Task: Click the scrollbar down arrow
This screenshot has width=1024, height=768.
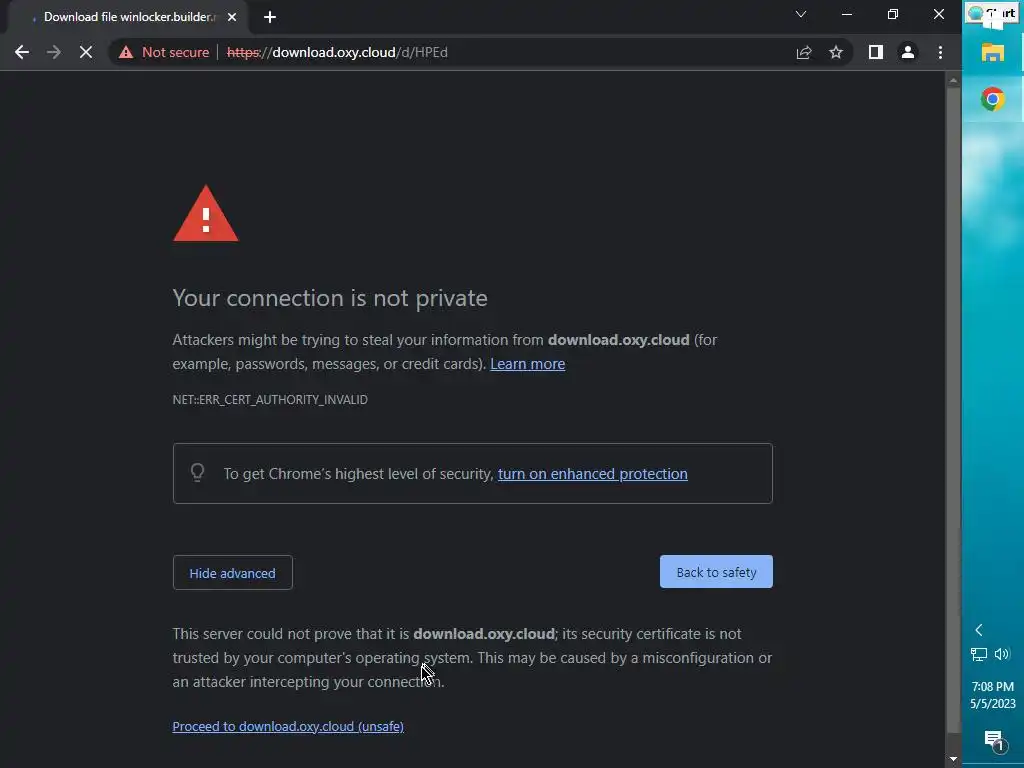Action: [953, 759]
